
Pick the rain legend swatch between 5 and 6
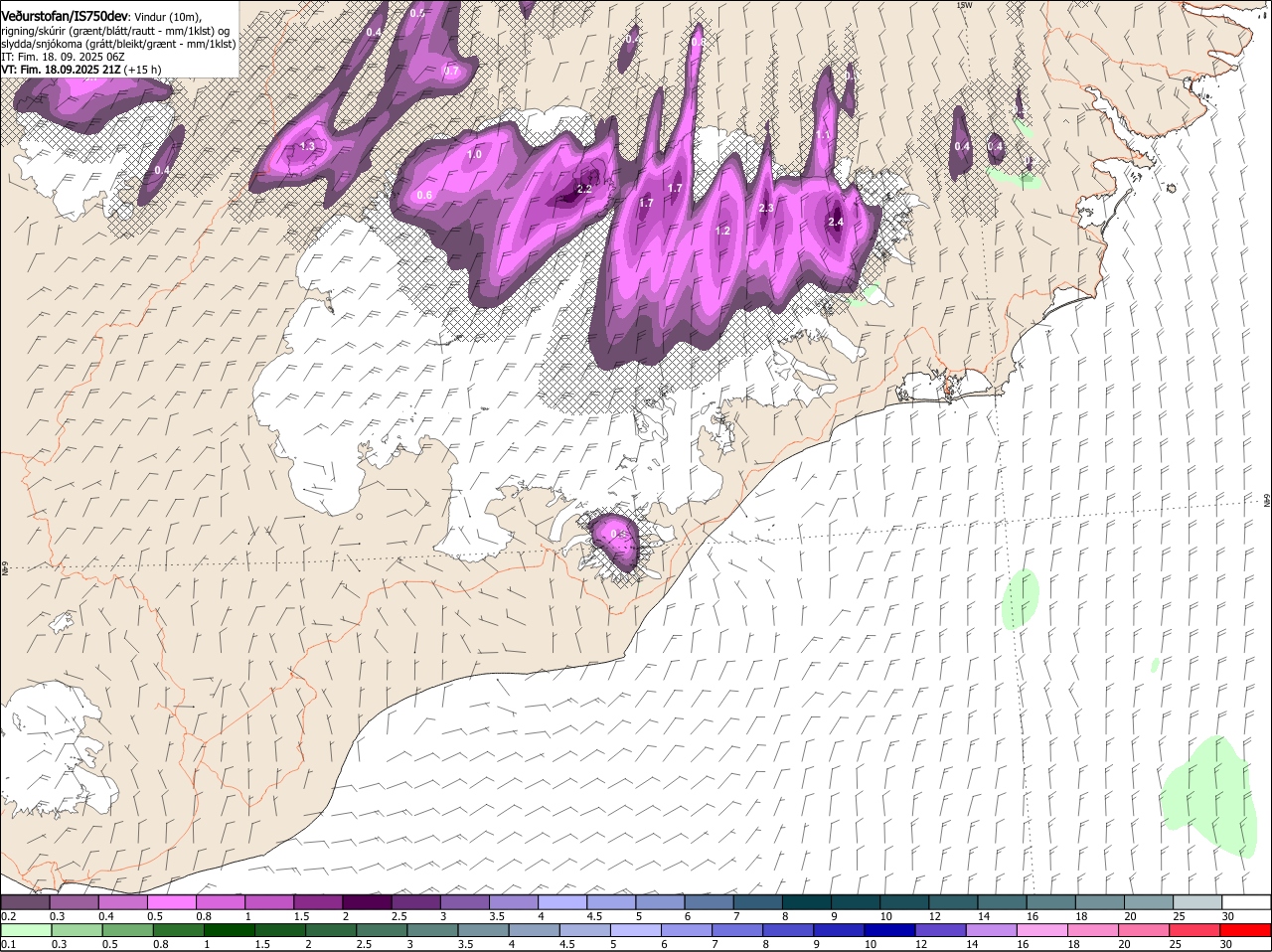(636, 931)
